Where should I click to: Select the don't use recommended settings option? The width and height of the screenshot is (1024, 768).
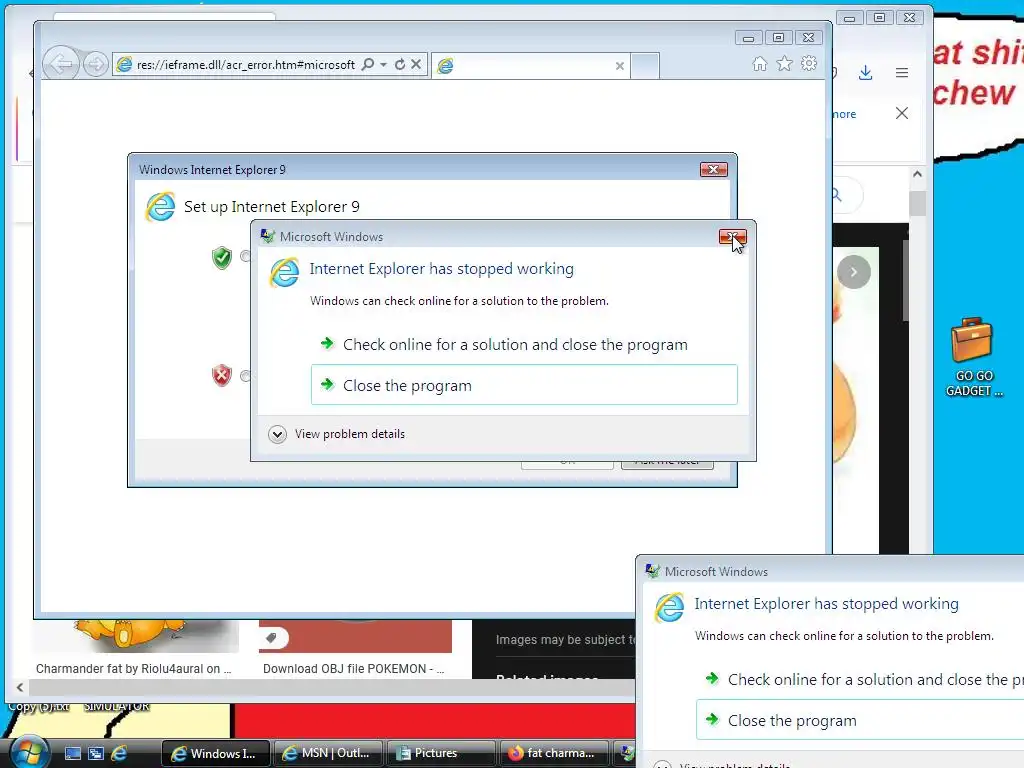tap(245, 376)
